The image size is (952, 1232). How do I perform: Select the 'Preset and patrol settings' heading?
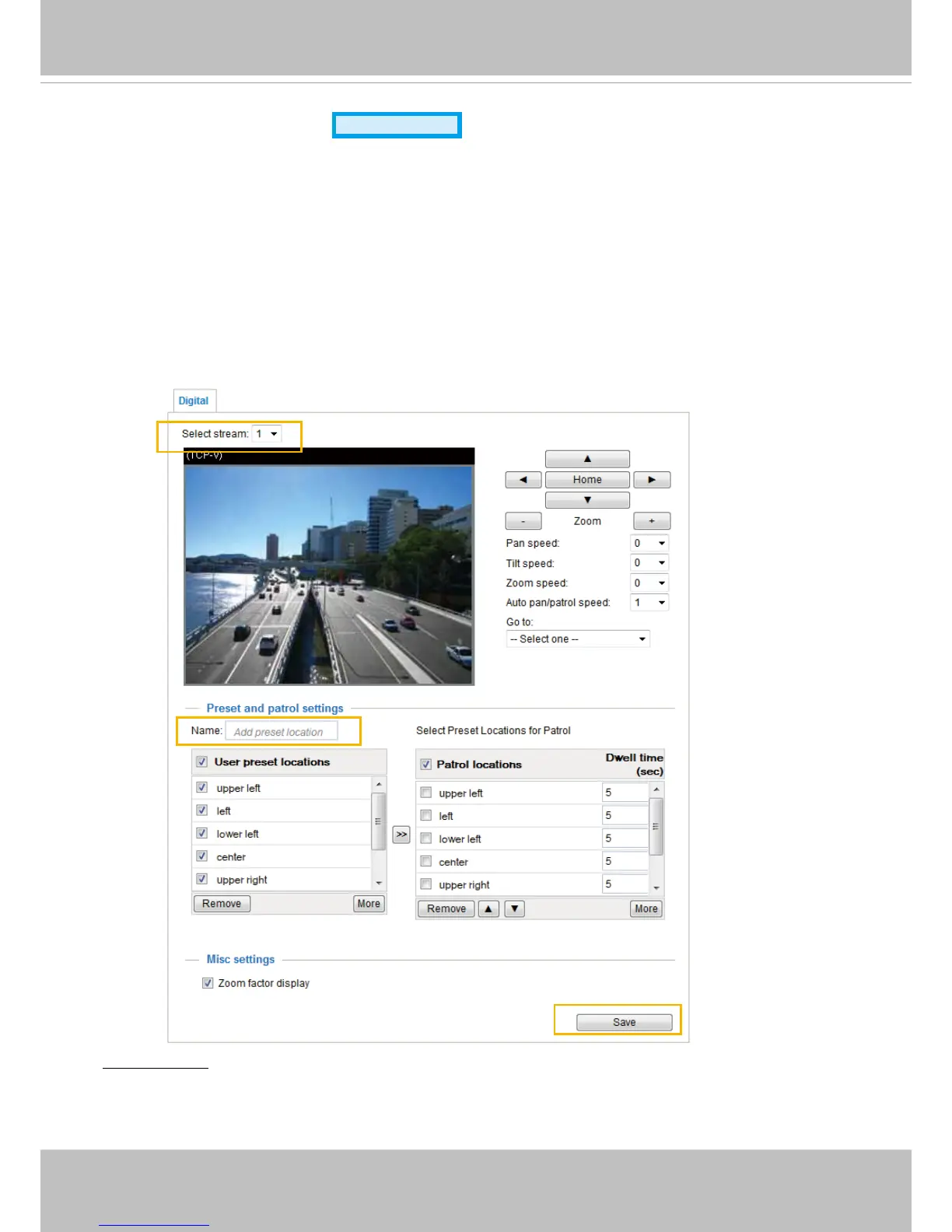click(x=275, y=709)
